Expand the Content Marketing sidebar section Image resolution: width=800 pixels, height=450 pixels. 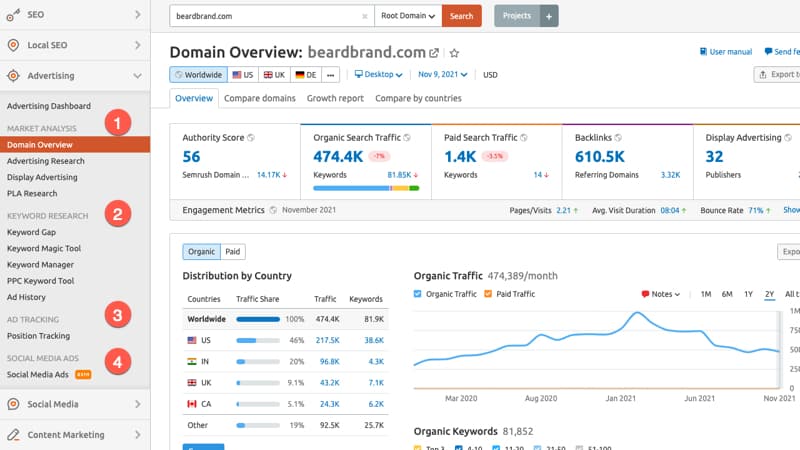pos(138,435)
